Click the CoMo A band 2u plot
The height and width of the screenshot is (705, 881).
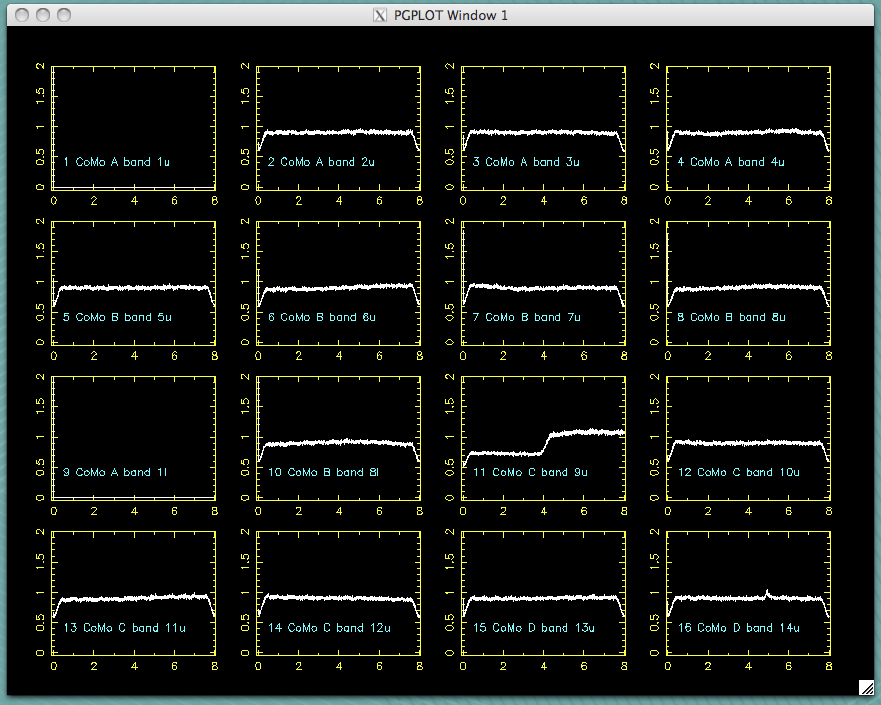pos(339,127)
